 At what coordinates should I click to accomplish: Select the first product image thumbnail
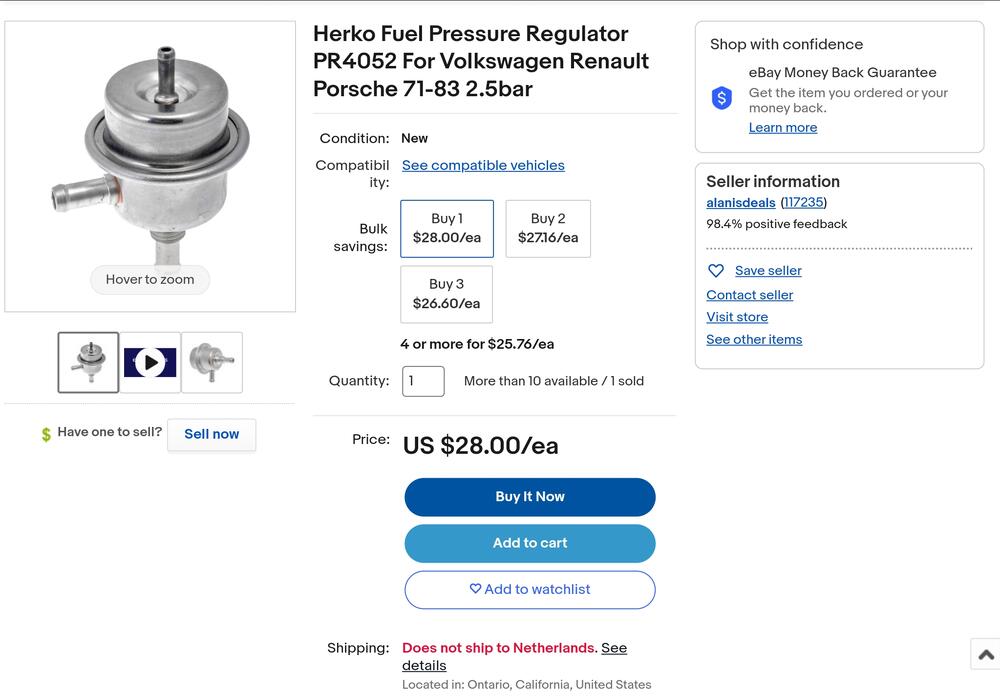(88, 362)
